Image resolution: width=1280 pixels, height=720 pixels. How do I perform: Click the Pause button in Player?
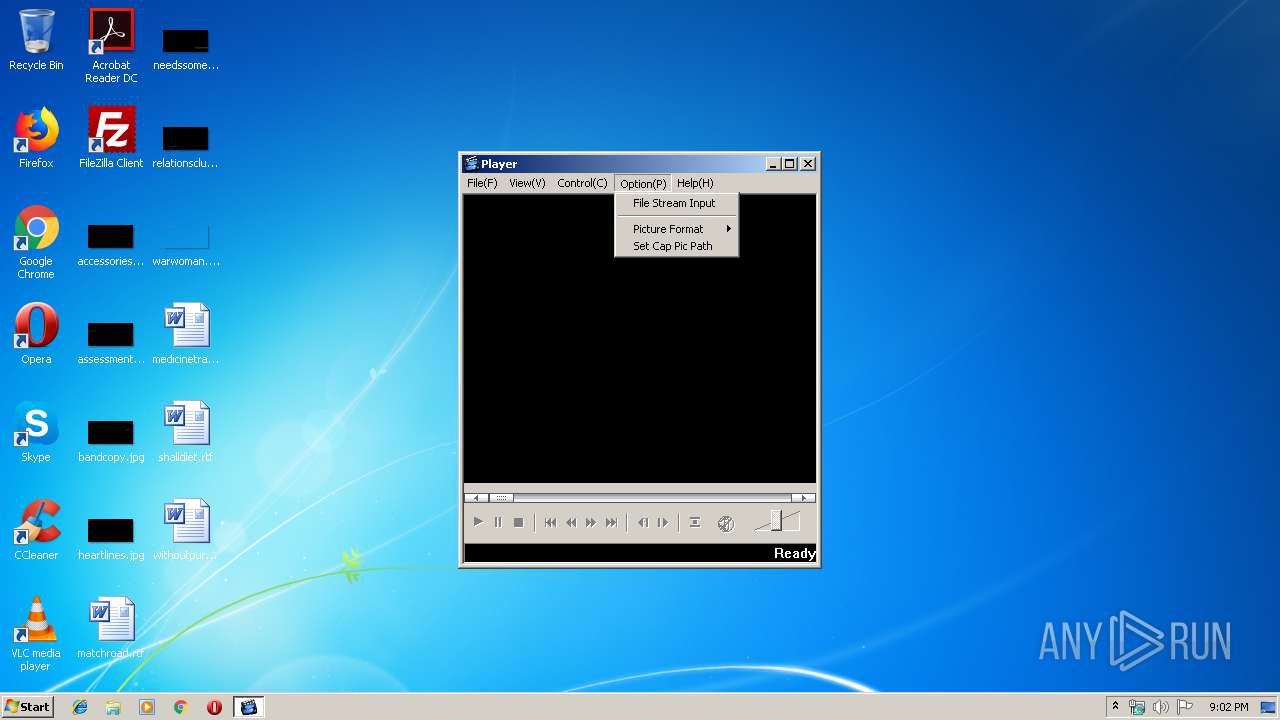[498, 522]
